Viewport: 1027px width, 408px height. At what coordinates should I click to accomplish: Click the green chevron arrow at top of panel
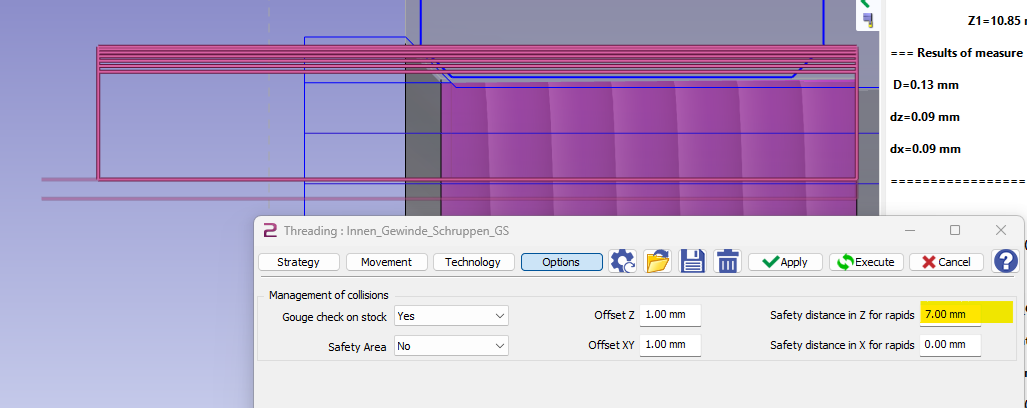click(866, 4)
